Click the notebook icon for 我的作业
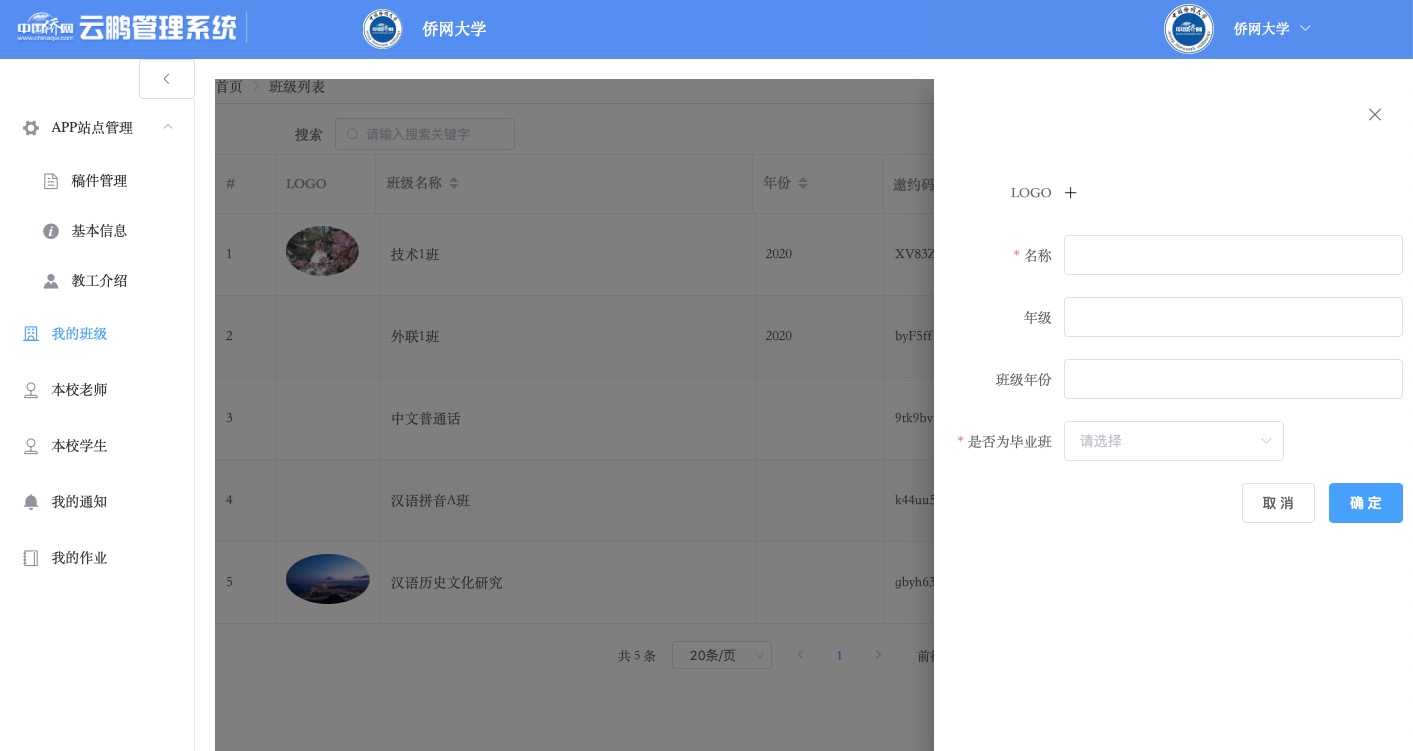 (31, 558)
